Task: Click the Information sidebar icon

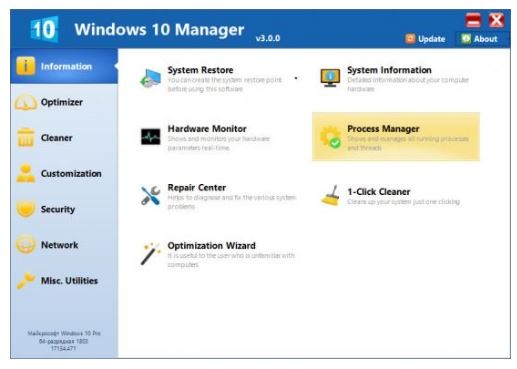Action: (x=25, y=66)
